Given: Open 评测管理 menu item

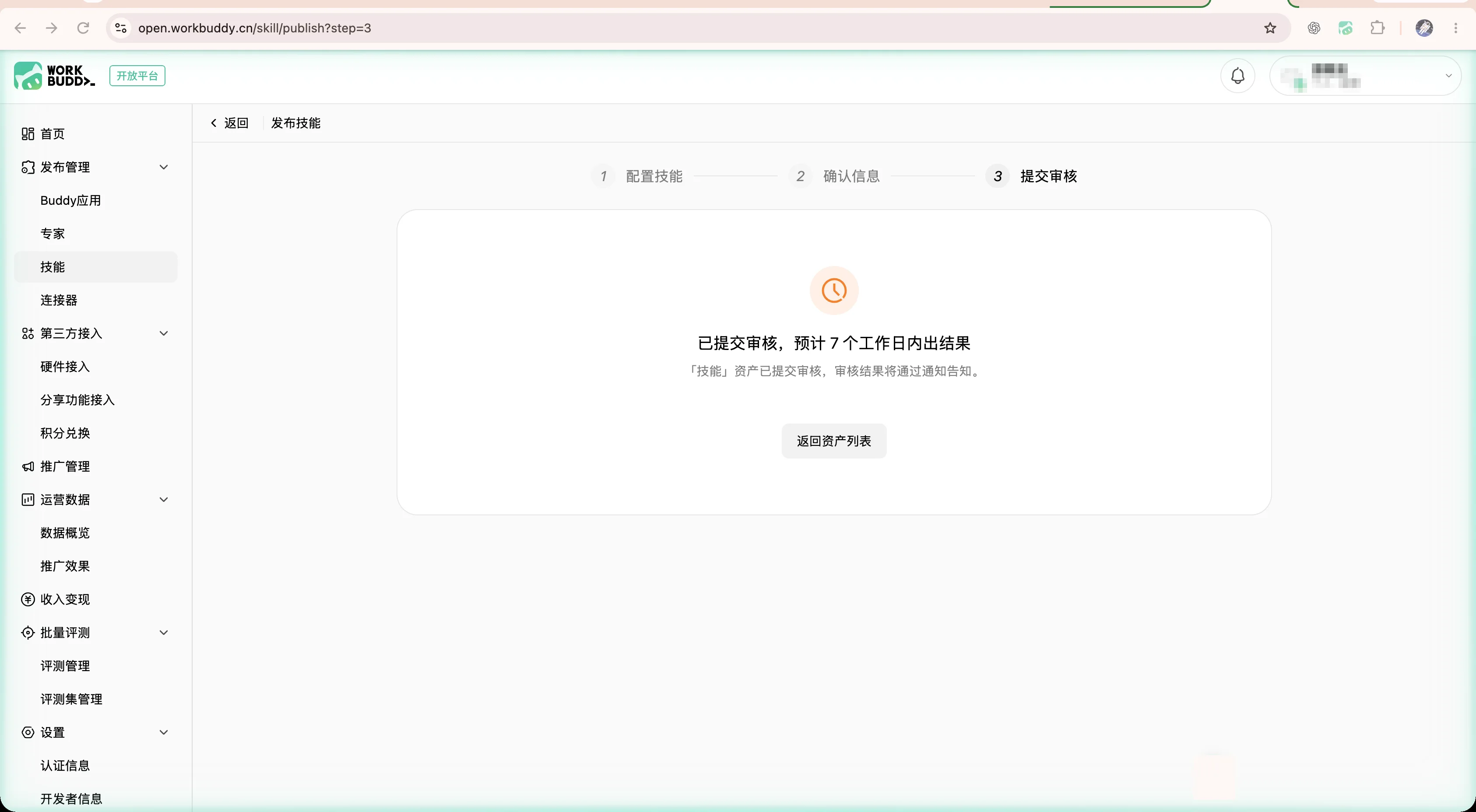Looking at the screenshot, I should 96,666.
